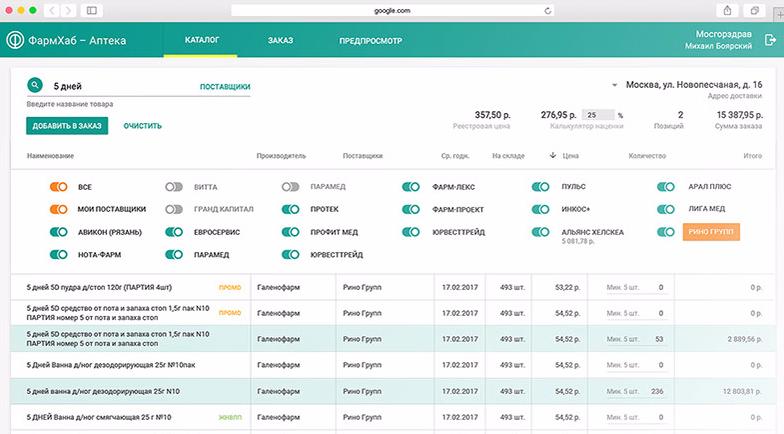Disable the АВИКОН (РЯЗАНЬ) supplier switch

tap(58, 232)
